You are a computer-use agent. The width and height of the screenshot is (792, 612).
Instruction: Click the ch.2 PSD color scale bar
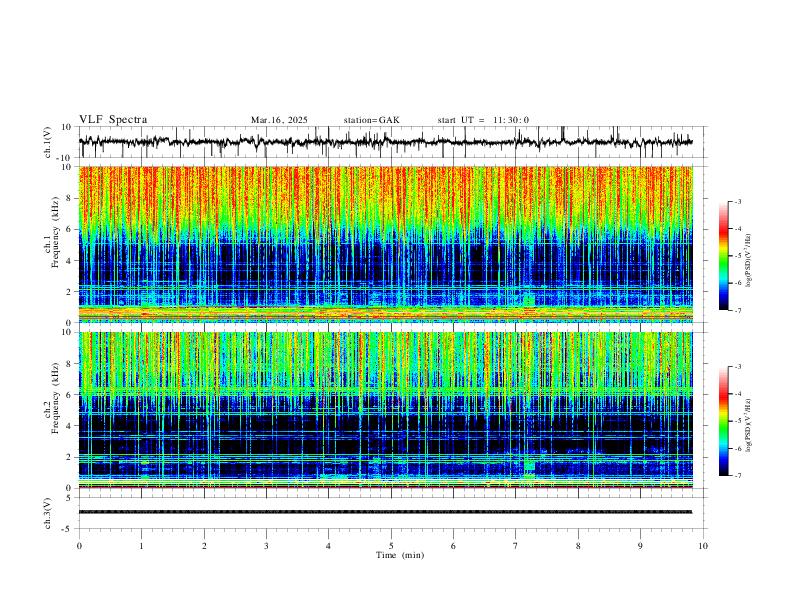[723, 421]
